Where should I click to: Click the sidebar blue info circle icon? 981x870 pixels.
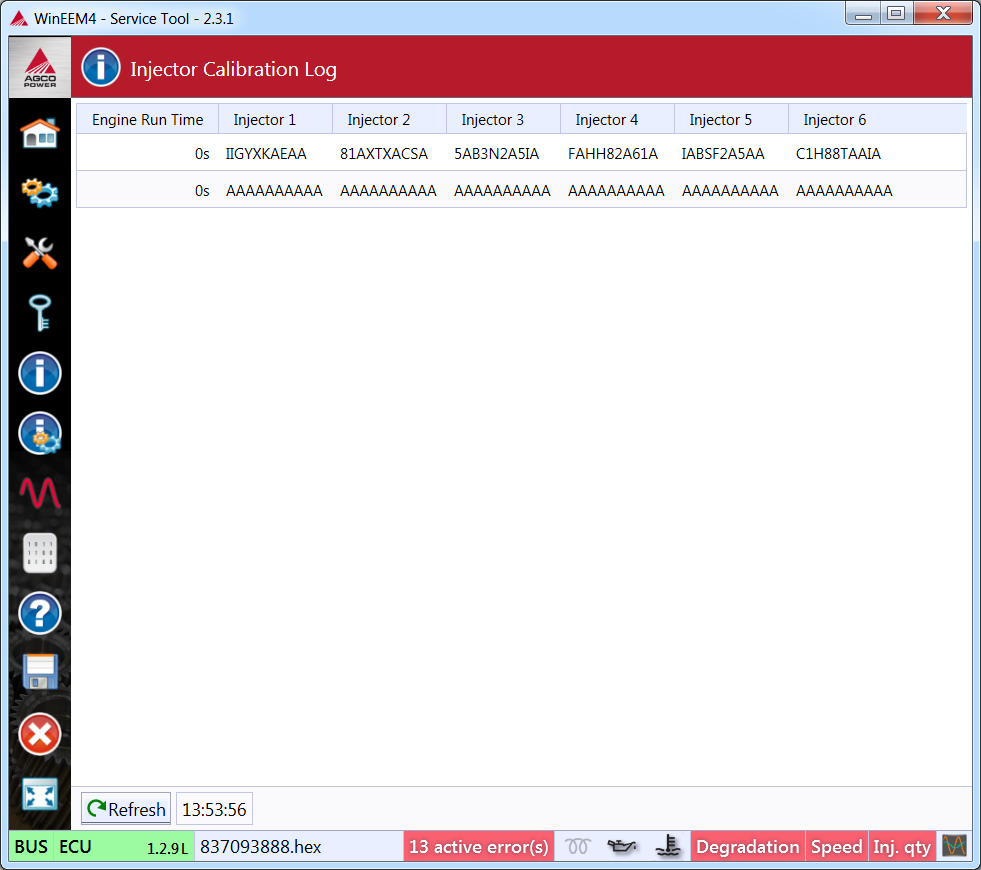point(40,373)
